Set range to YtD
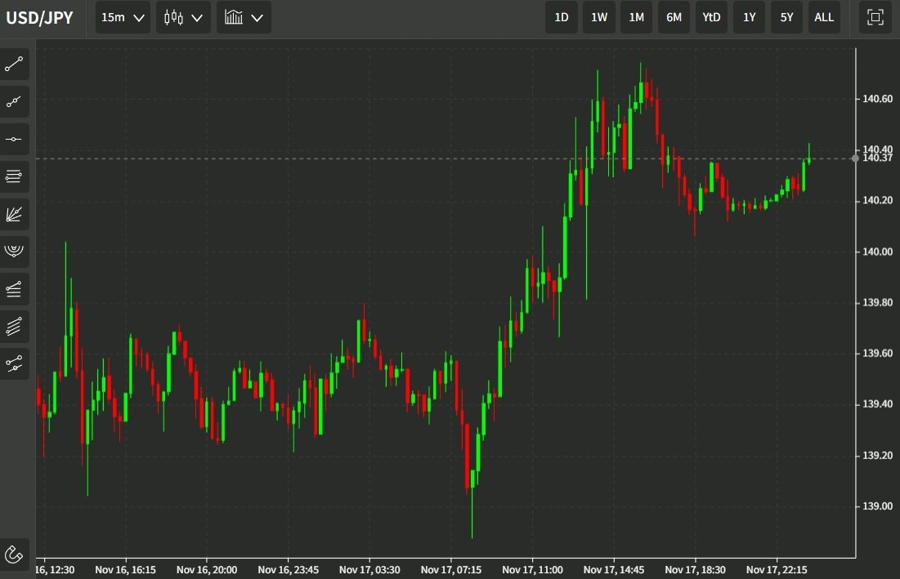Viewport: 900px width, 579px height. (711, 17)
